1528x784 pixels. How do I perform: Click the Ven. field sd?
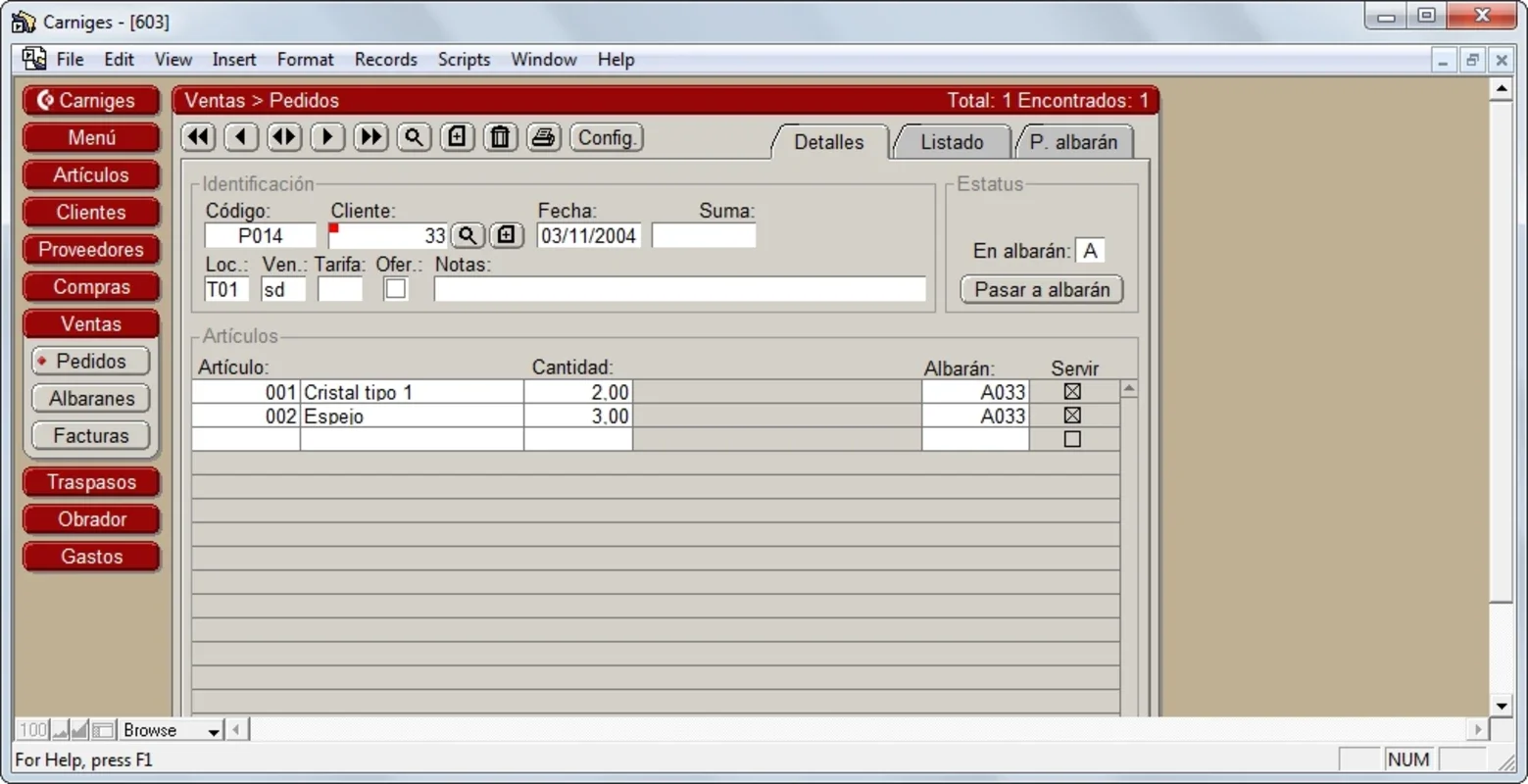point(284,289)
